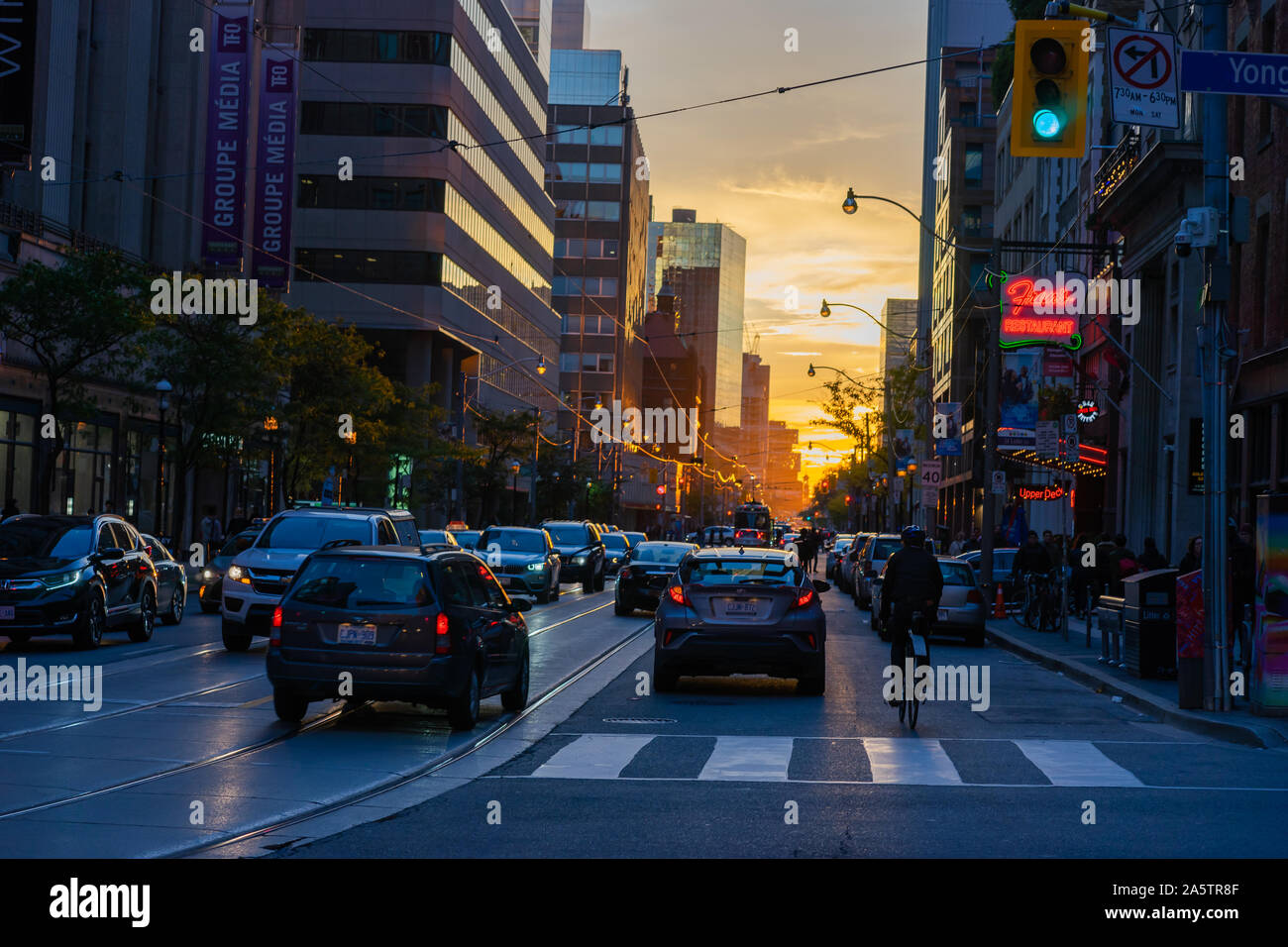This screenshot has width=1288, height=947.
Task: Click the left GROUPE MÉDIA banner
Action: (227, 138)
